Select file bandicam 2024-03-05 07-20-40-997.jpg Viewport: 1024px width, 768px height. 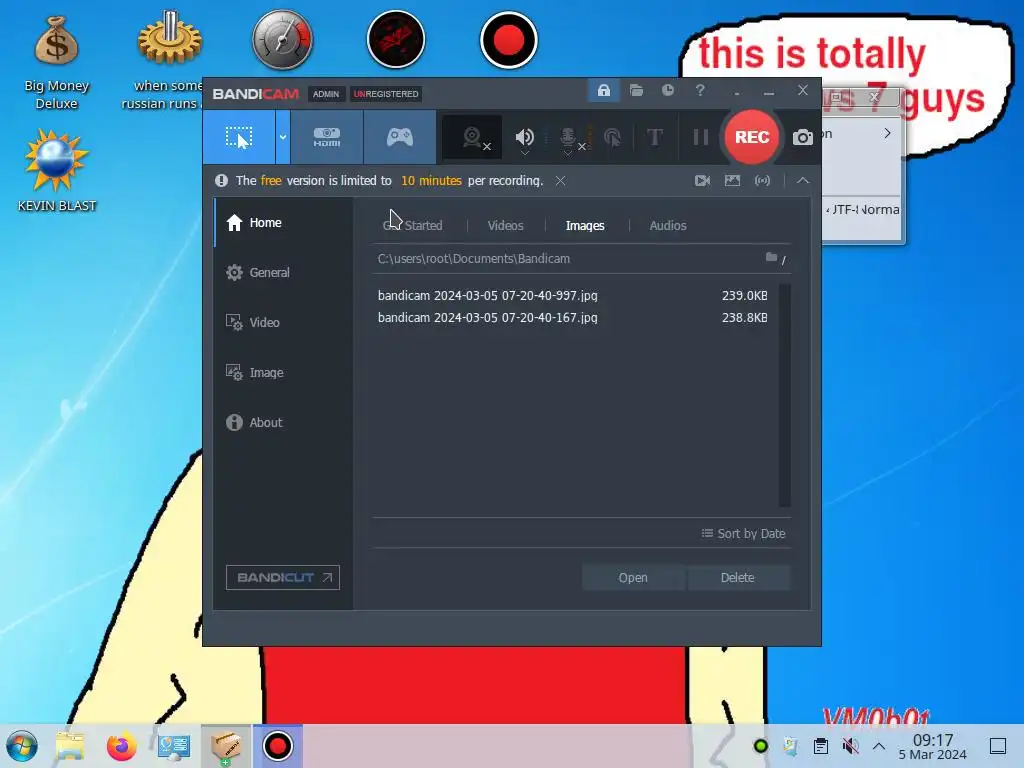tap(573, 296)
